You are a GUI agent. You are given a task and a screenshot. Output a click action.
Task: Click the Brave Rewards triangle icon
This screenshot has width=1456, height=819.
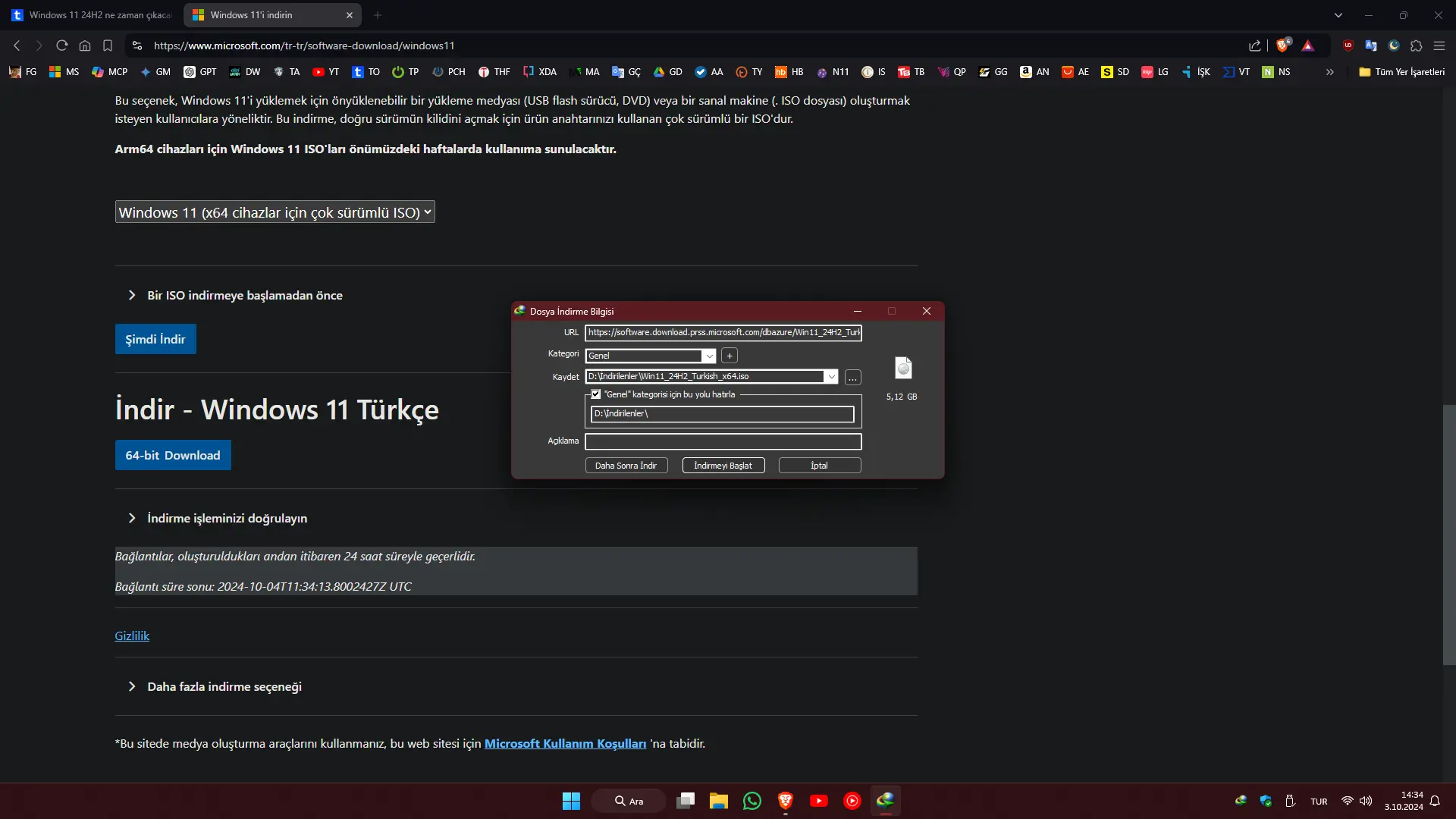click(1308, 45)
